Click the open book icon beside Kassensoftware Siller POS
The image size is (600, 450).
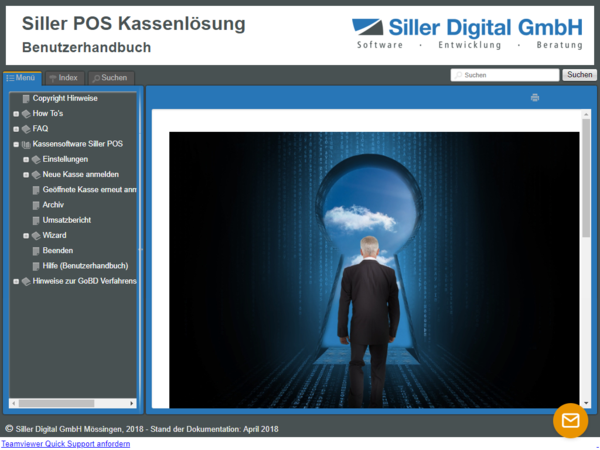click(26, 144)
